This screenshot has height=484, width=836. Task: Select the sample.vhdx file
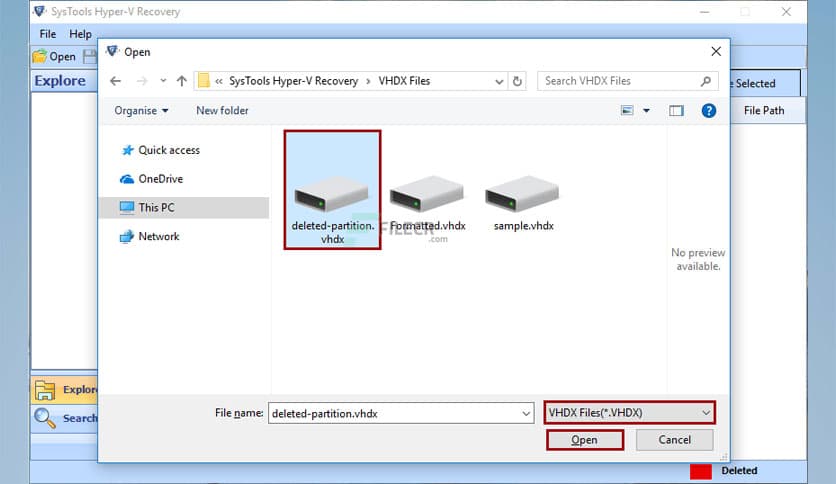pyautogui.click(x=523, y=205)
